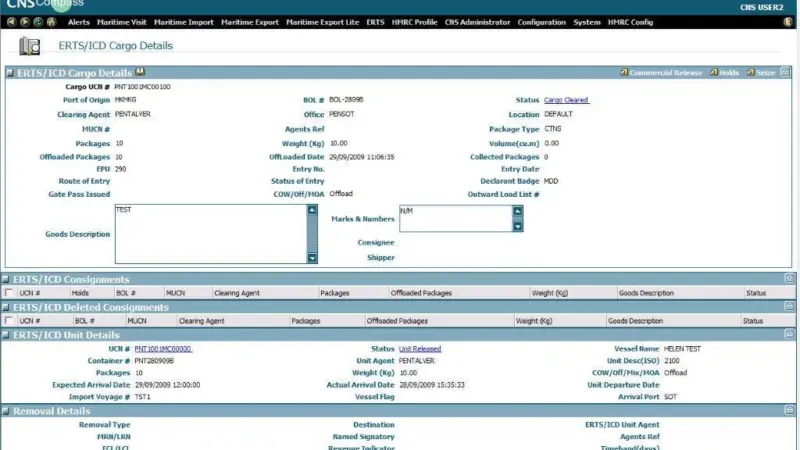The width and height of the screenshot is (800, 450).
Task: Open the CNS Administrator menu
Action: (478, 22)
